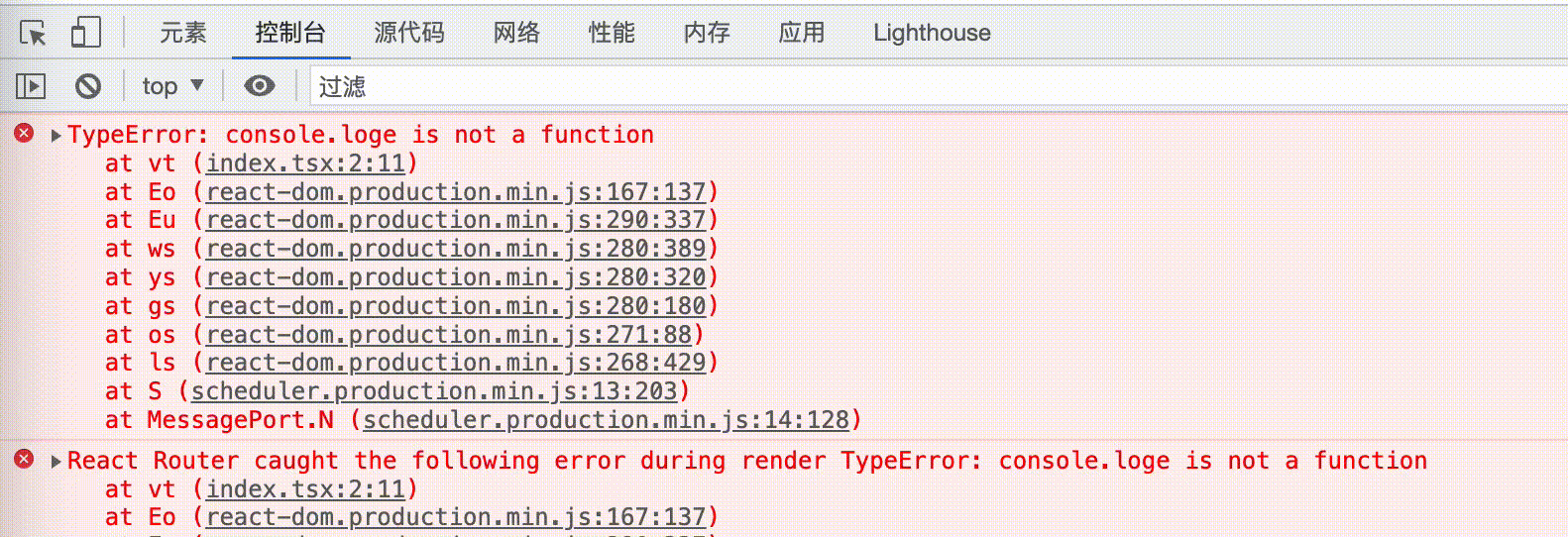Viewport: 1568px width, 537px height.
Task: Show the console sidebar panel icon
Action: [x=31, y=86]
